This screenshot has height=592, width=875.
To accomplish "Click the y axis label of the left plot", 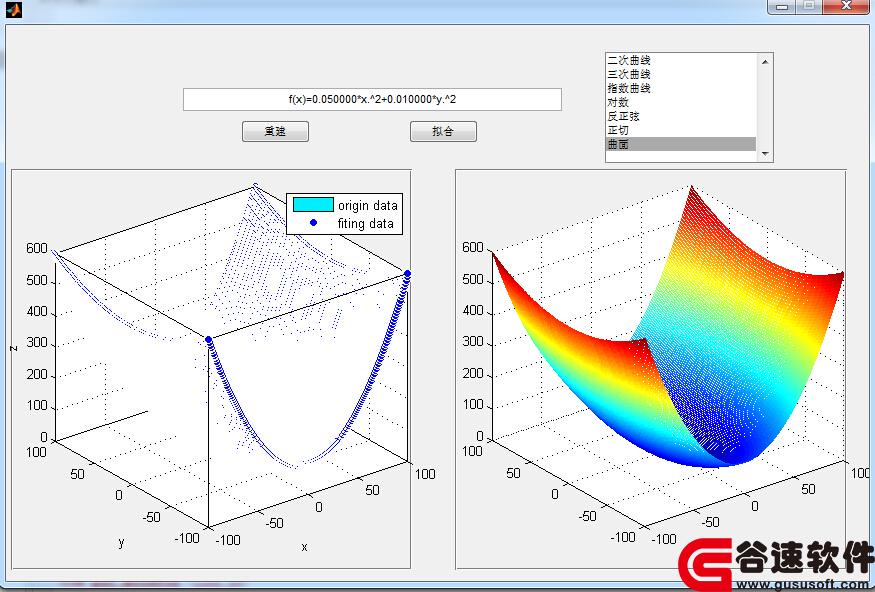I will (x=121, y=542).
